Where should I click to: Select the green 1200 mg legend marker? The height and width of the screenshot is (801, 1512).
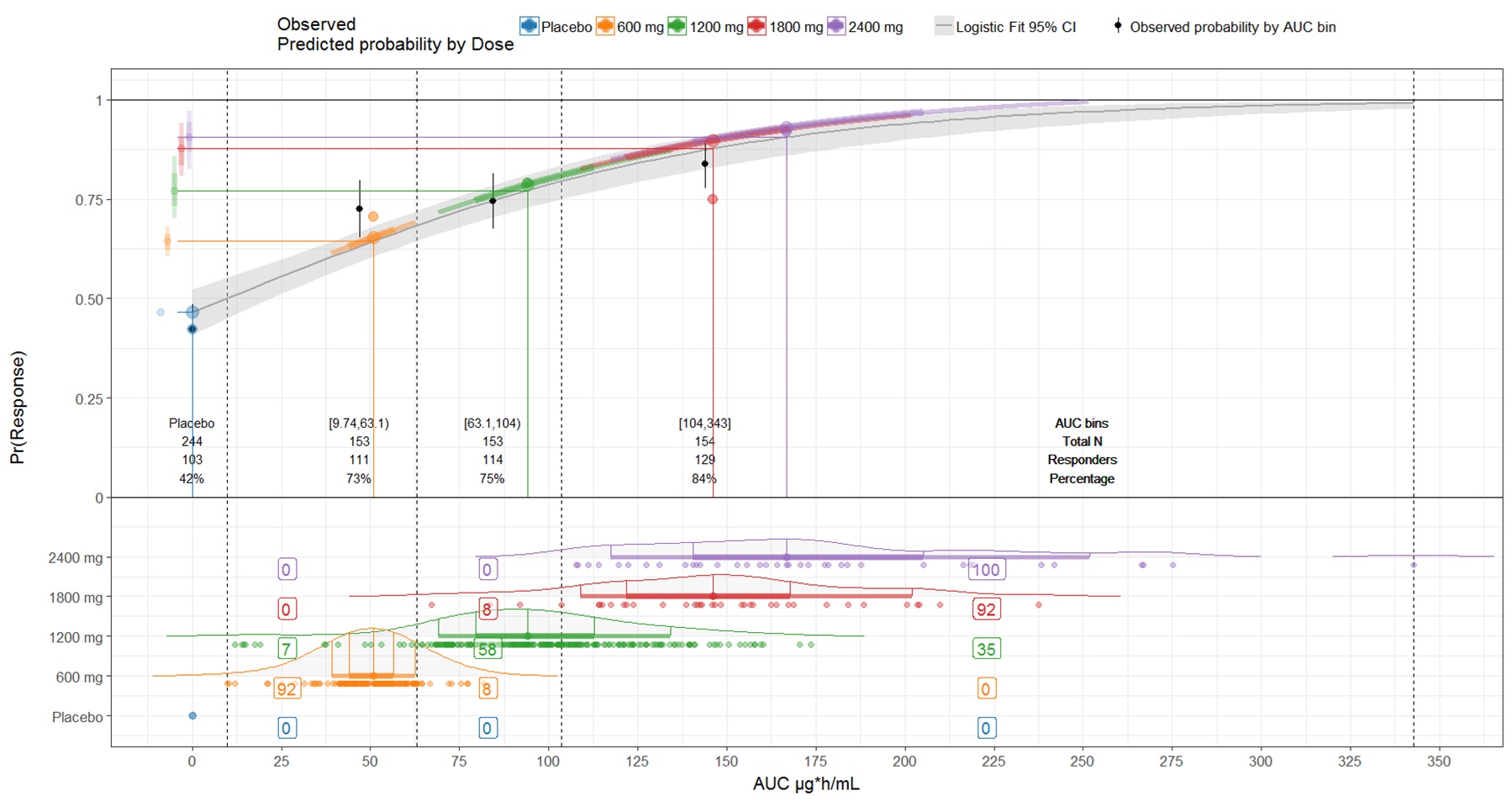677,27
